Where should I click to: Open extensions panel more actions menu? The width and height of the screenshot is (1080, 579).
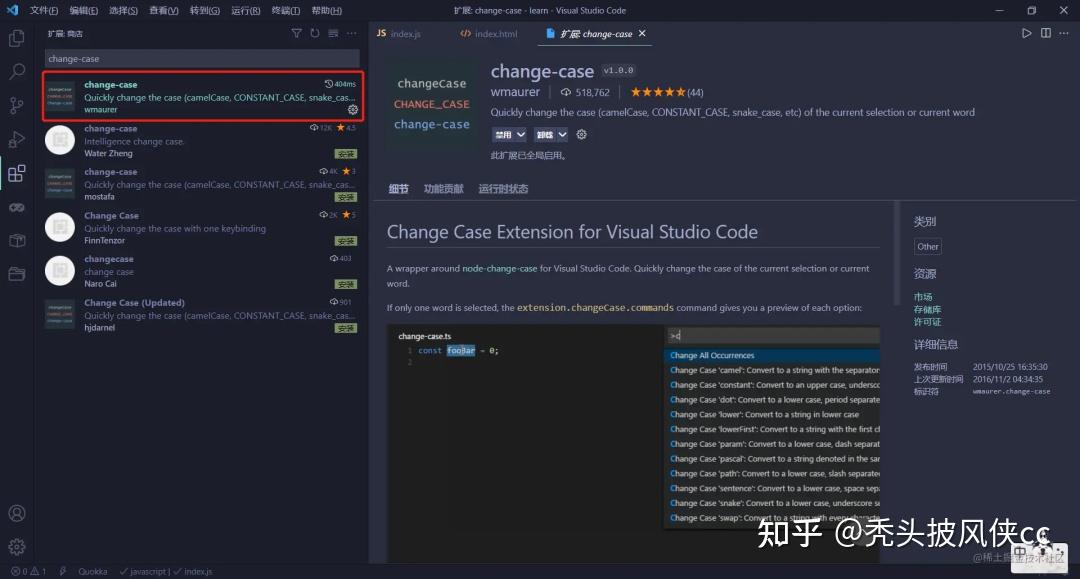point(352,33)
